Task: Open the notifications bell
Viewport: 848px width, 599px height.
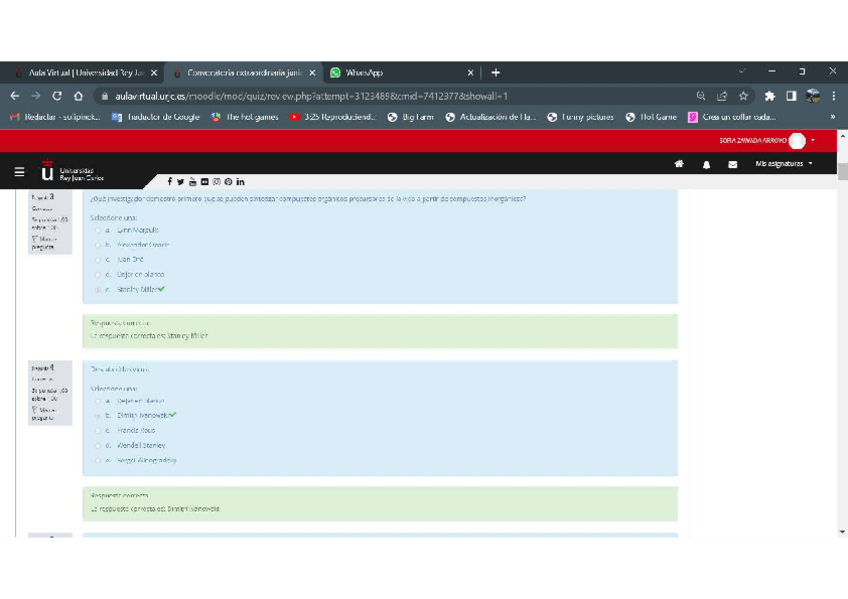Action: click(706, 164)
